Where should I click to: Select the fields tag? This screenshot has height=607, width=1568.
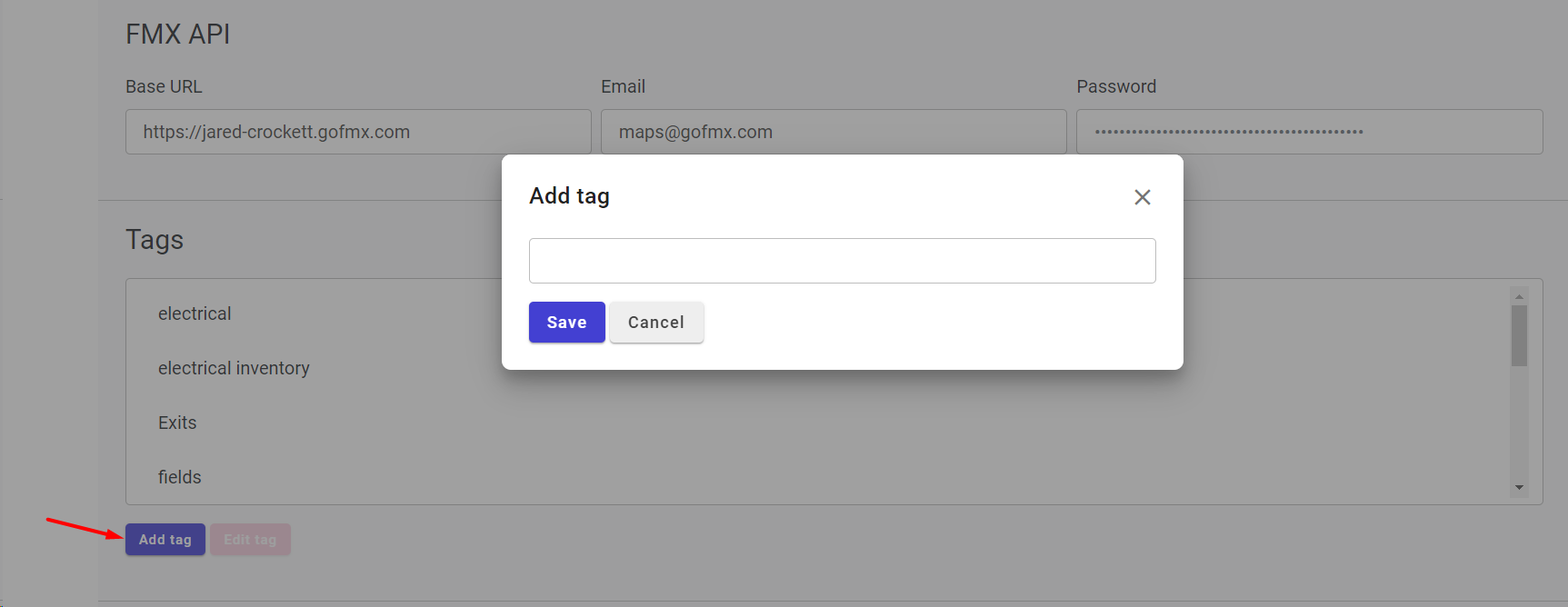(179, 476)
